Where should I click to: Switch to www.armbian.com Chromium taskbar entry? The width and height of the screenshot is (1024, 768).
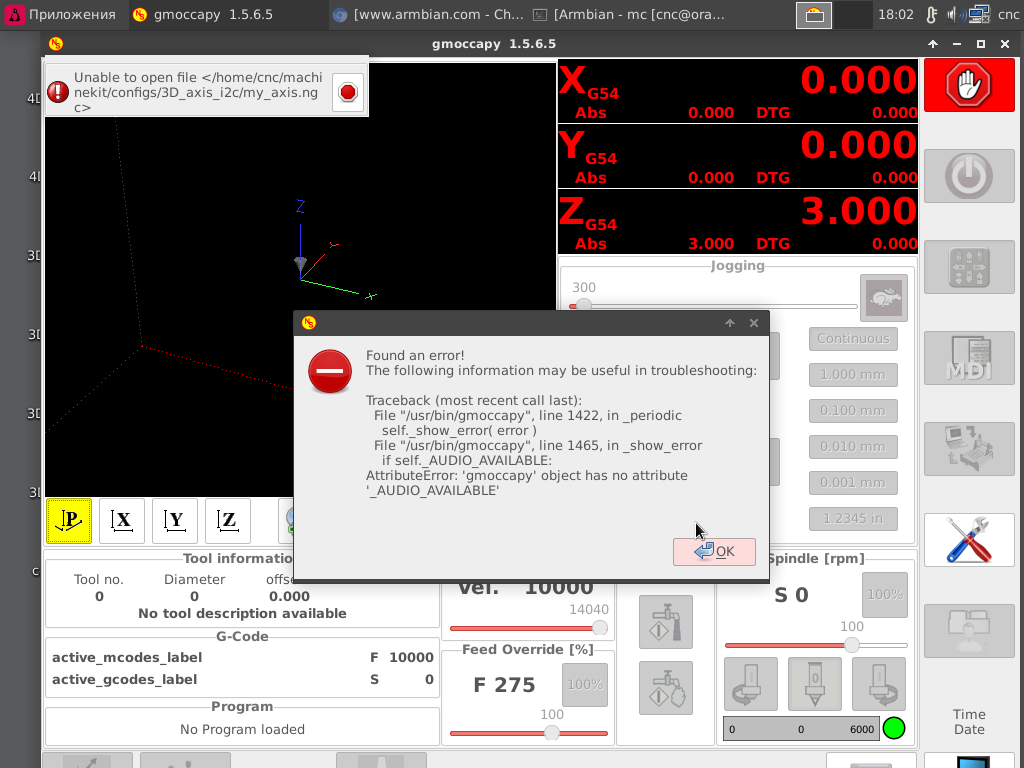428,14
